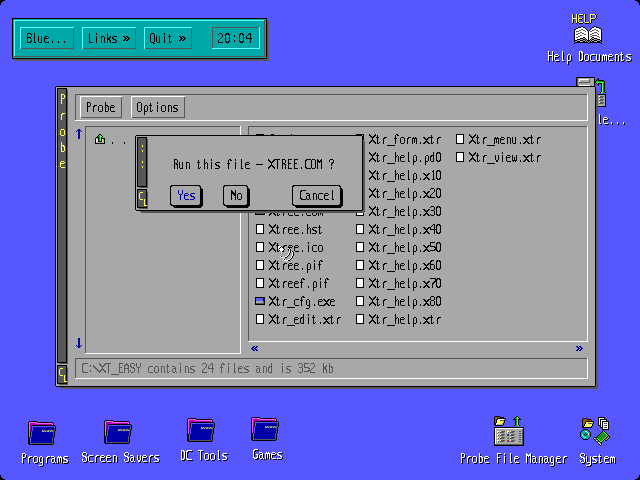This screenshot has width=640, height=480.
Task: Open the Blue... menu button
Action: point(47,38)
